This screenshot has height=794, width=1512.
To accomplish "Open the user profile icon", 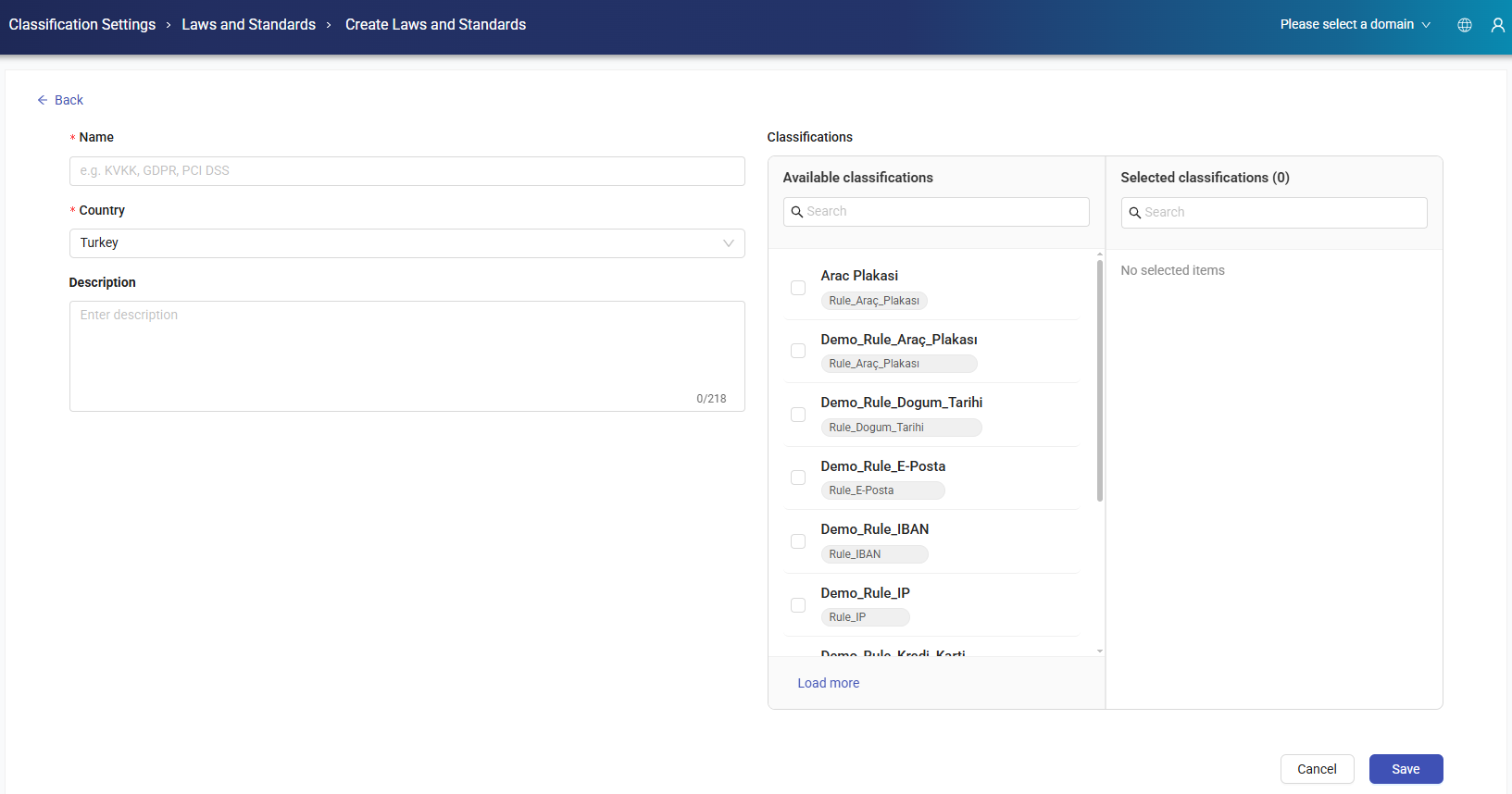I will [1497, 25].
